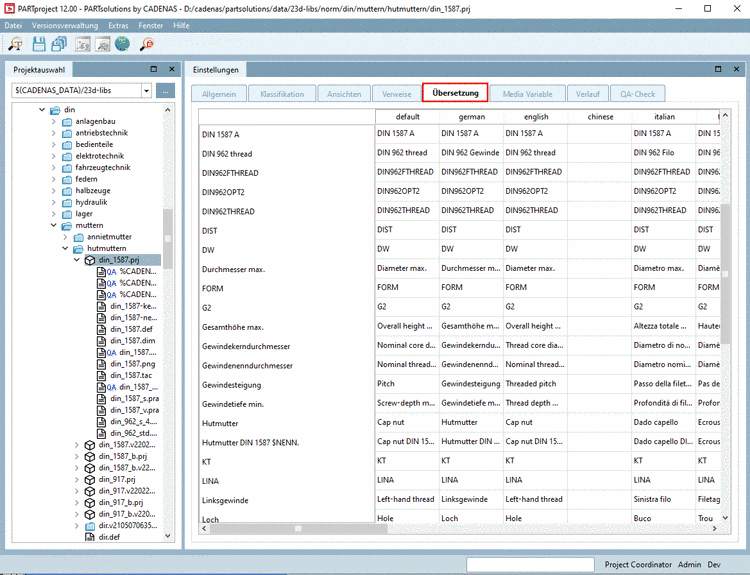Close the Einstellungen panel
750x575 pixels.
pos(738,69)
